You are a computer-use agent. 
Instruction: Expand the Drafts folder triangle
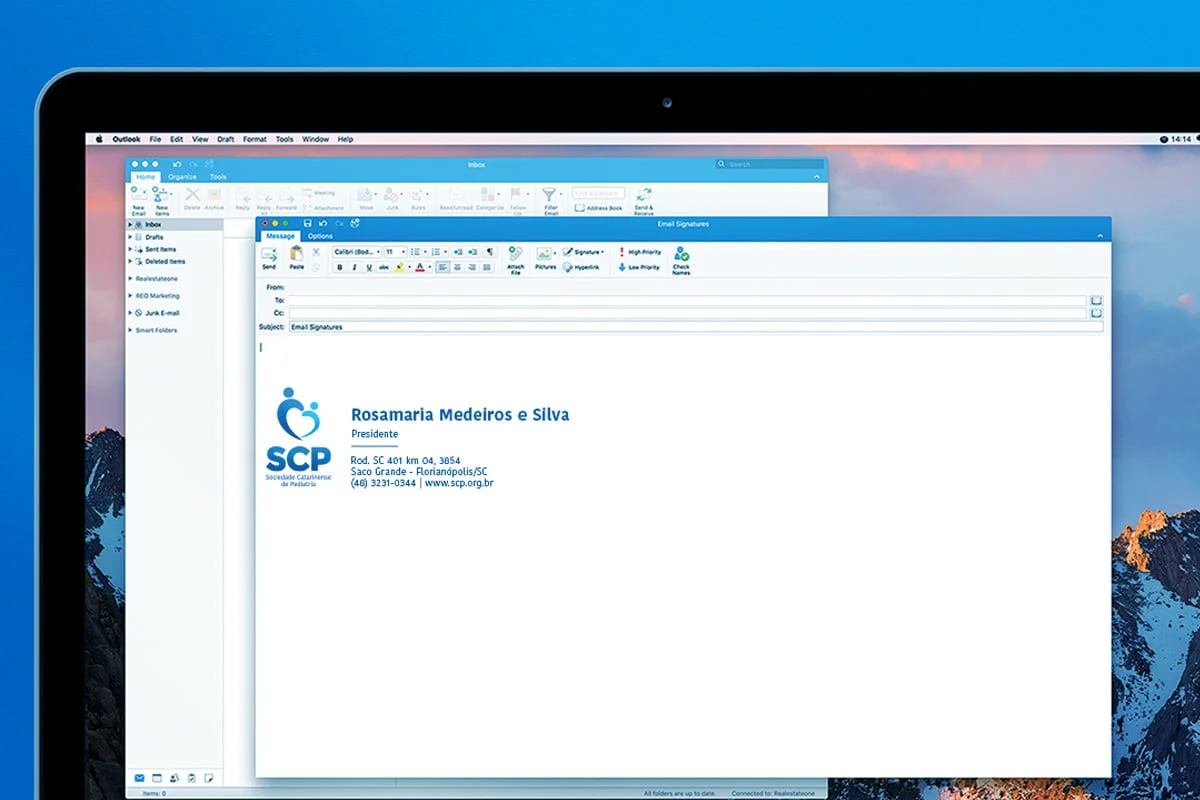point(130,237)
